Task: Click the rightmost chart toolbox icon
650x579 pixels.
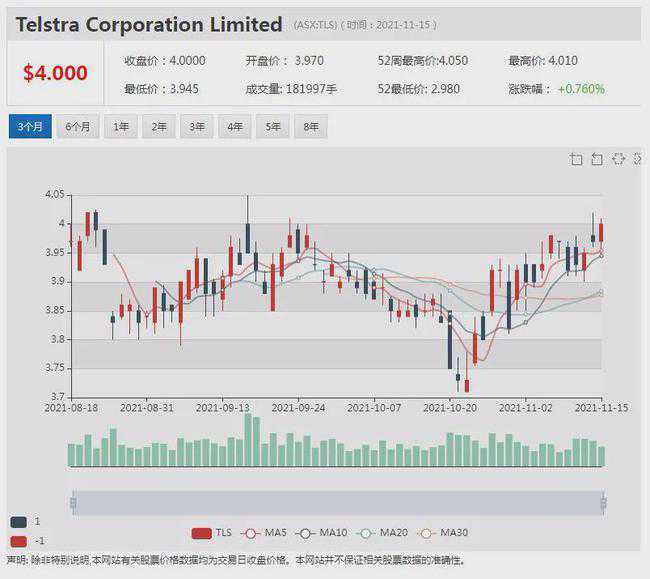Action: [638, 159]
